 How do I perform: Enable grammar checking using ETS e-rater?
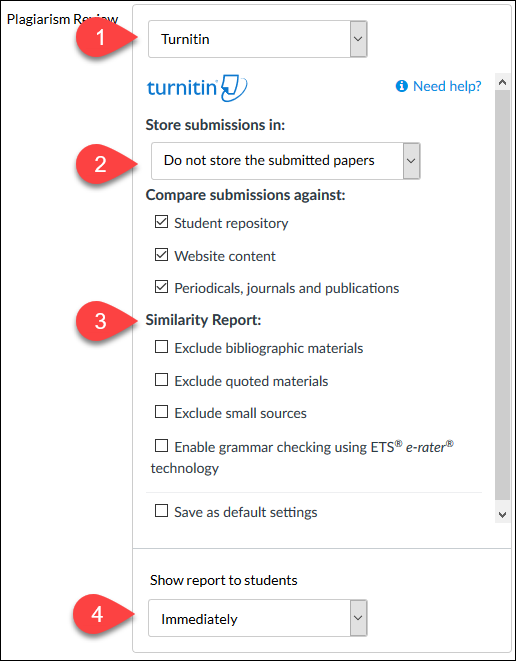pyautogui.click(x=161, y=446)
